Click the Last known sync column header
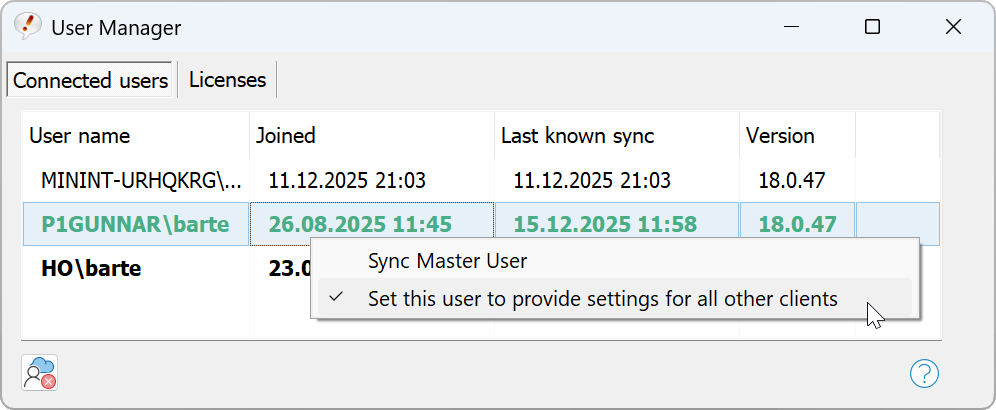The width and height of the screenshot is (996, 410). click(x=577, y=136)
